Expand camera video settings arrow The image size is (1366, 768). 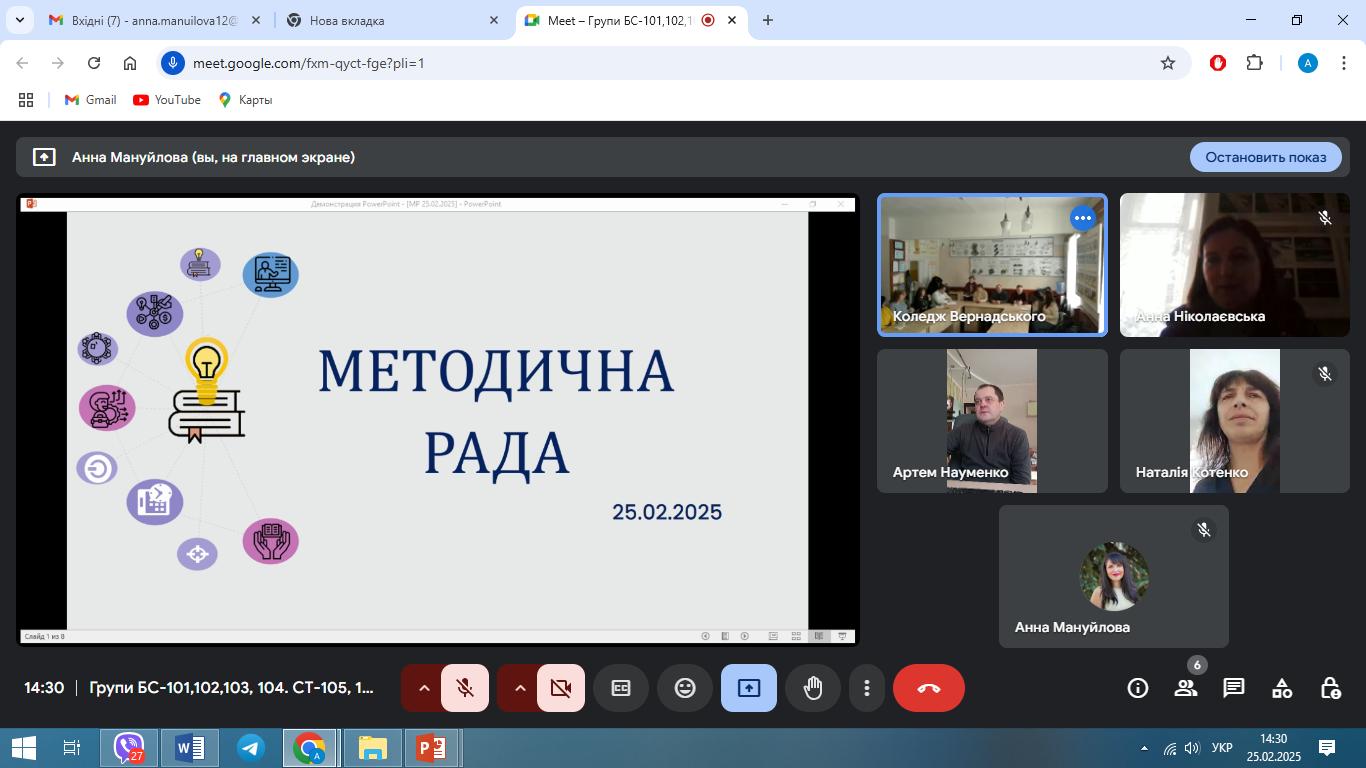[520, 688]
